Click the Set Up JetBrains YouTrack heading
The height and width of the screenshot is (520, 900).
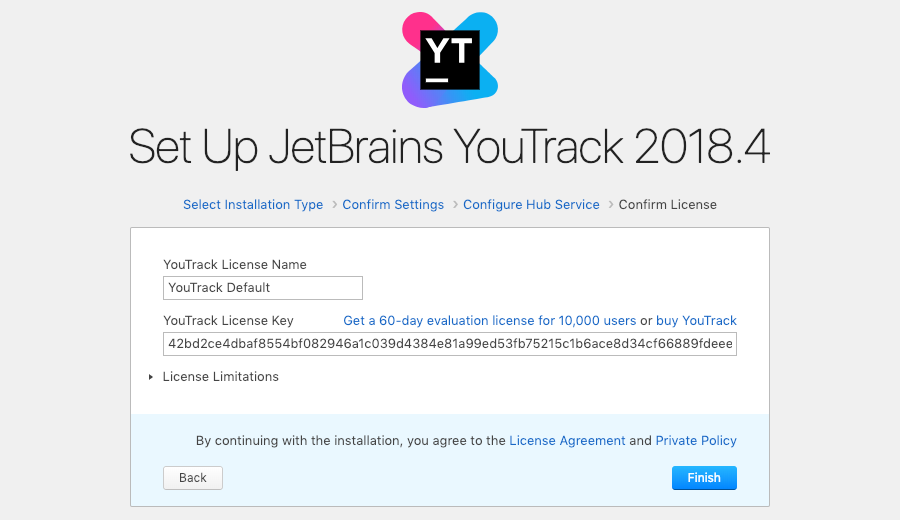pyautogui.click(x=449, y=148)
